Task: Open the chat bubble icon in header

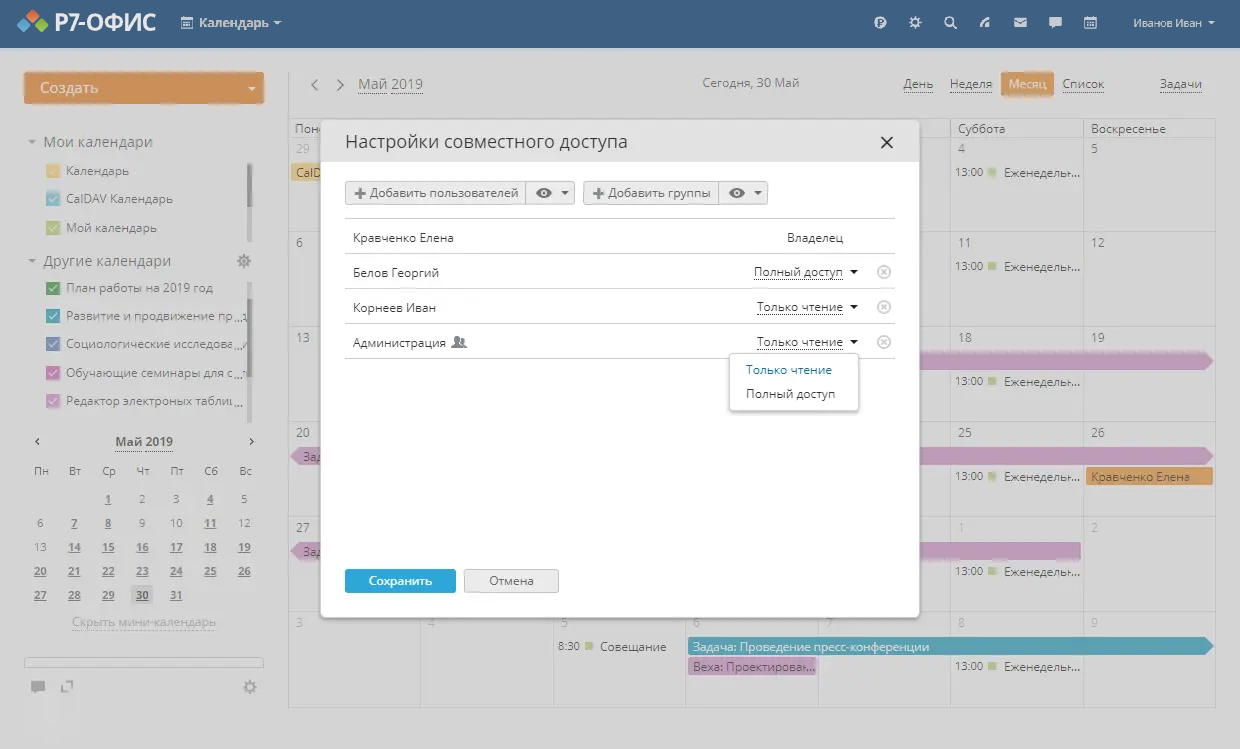Action: point(1055,23)
